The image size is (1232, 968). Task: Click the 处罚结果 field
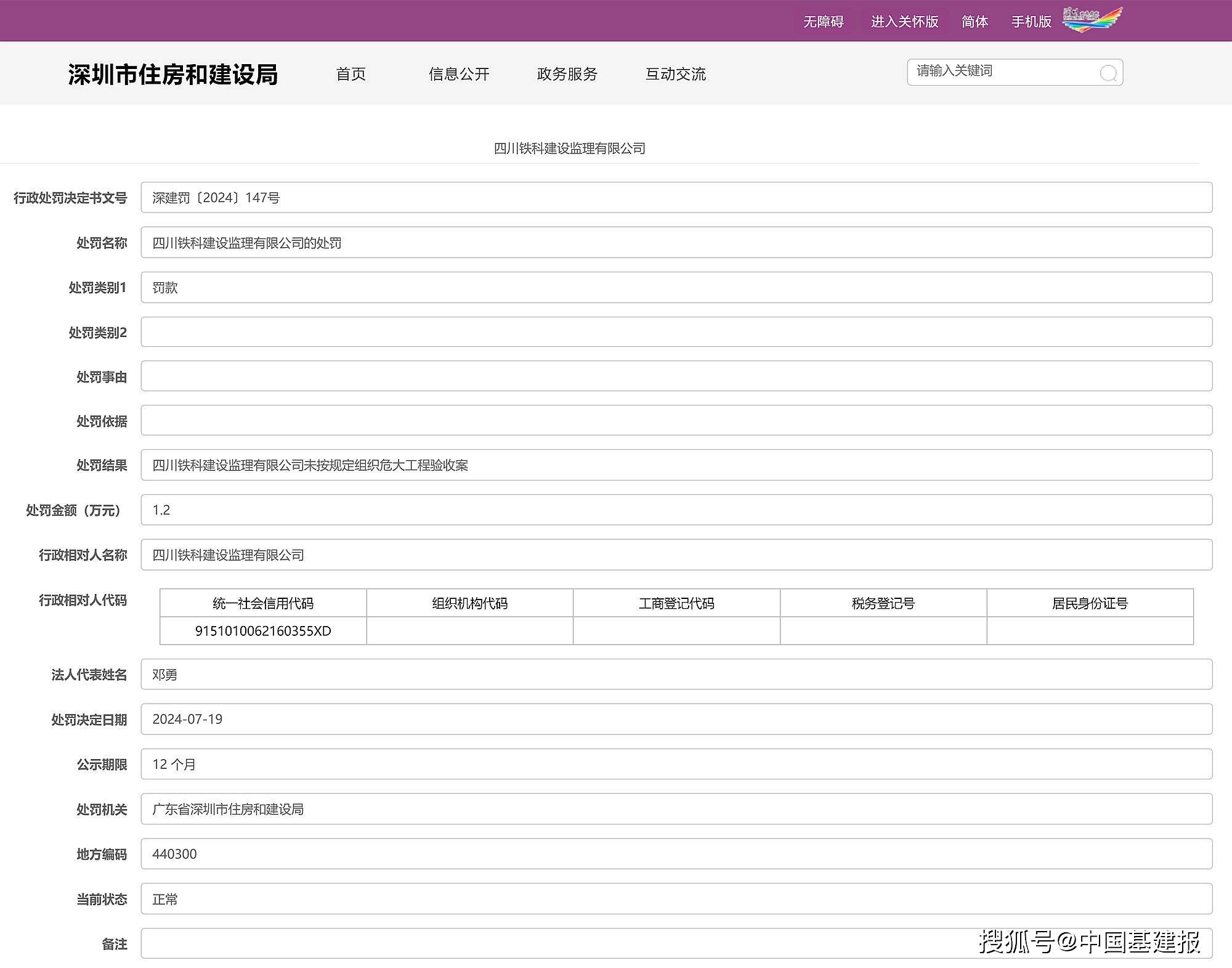tap(676, 465)
